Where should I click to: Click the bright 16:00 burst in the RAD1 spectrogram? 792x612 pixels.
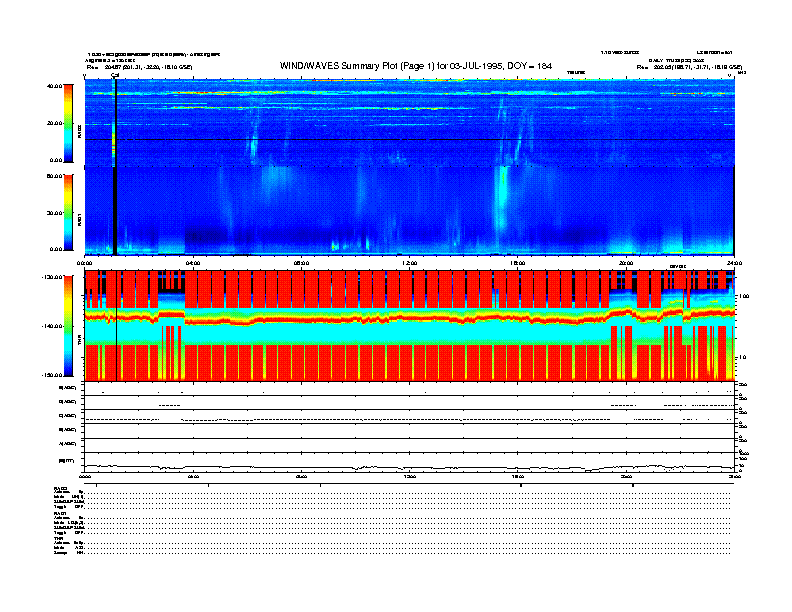click(502, 199)
